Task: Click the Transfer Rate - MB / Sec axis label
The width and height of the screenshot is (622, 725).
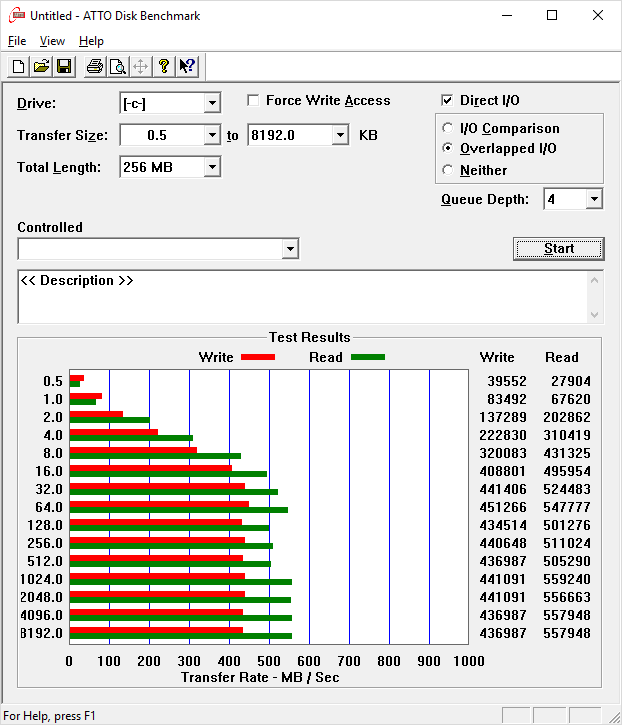Action: (260, 677)
